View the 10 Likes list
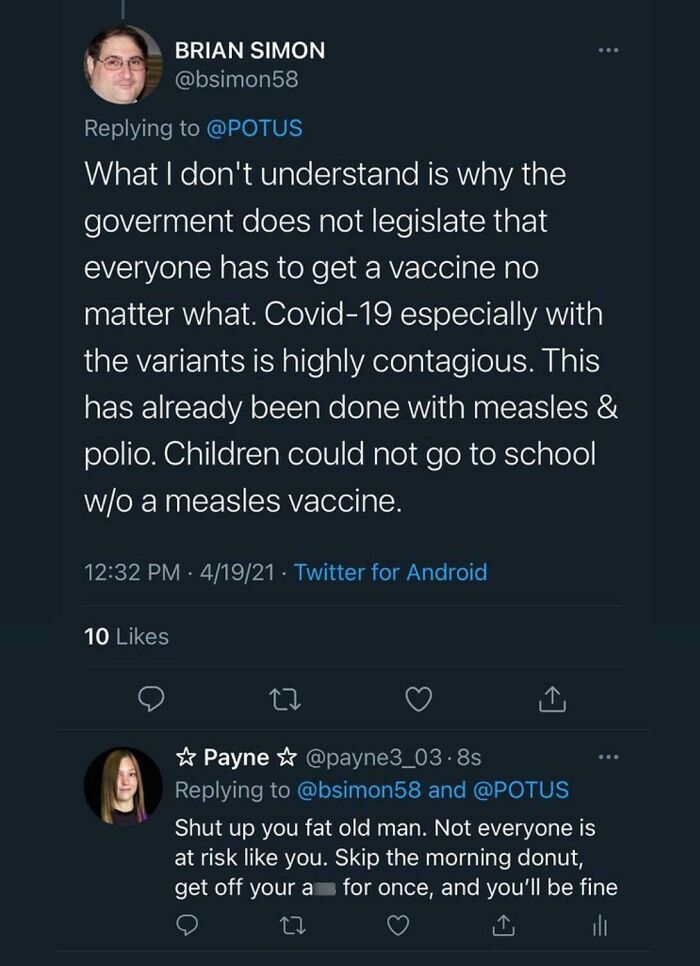Viewport: 700px width, 966px height. pyautogui.click(x=126, y=636)
